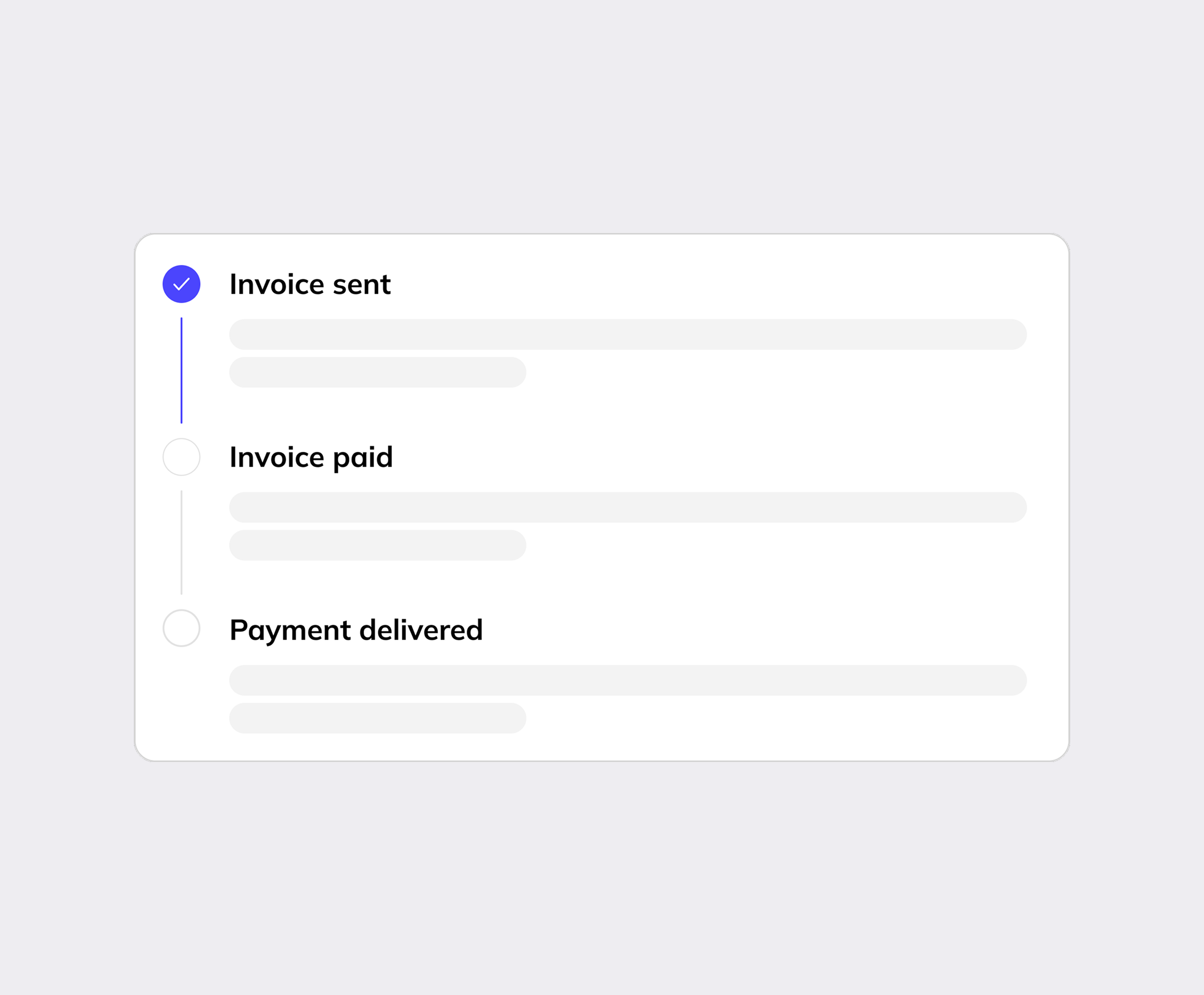Click the word "Payment" in the last step title
Viewport: 1204px width, 995px height.
290,631
